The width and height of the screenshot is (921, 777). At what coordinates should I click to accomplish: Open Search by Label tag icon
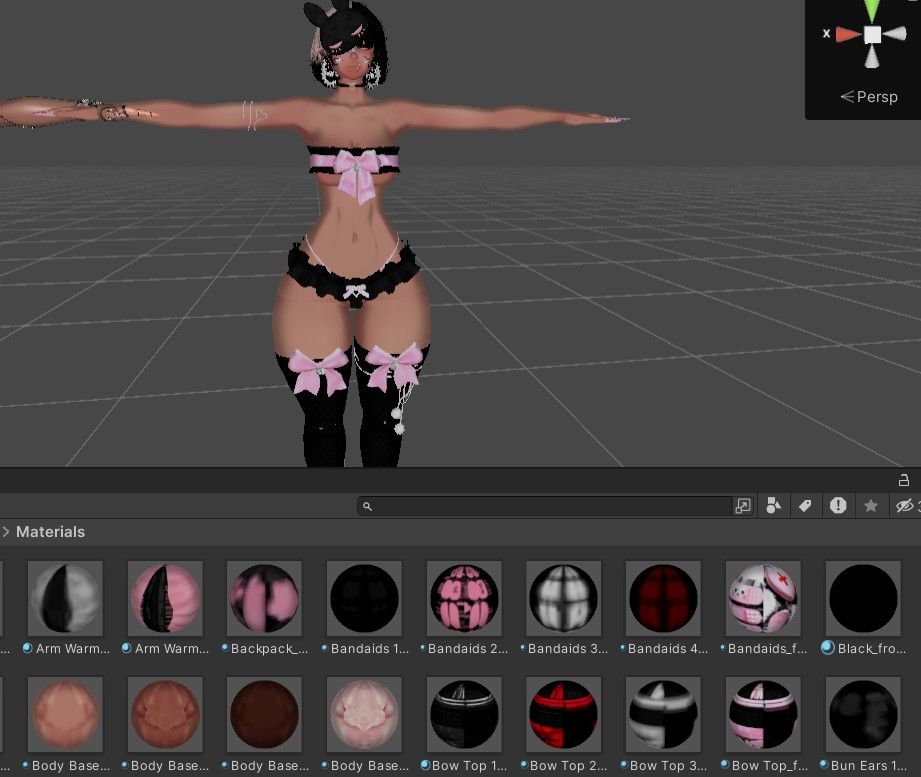point(805,505)
